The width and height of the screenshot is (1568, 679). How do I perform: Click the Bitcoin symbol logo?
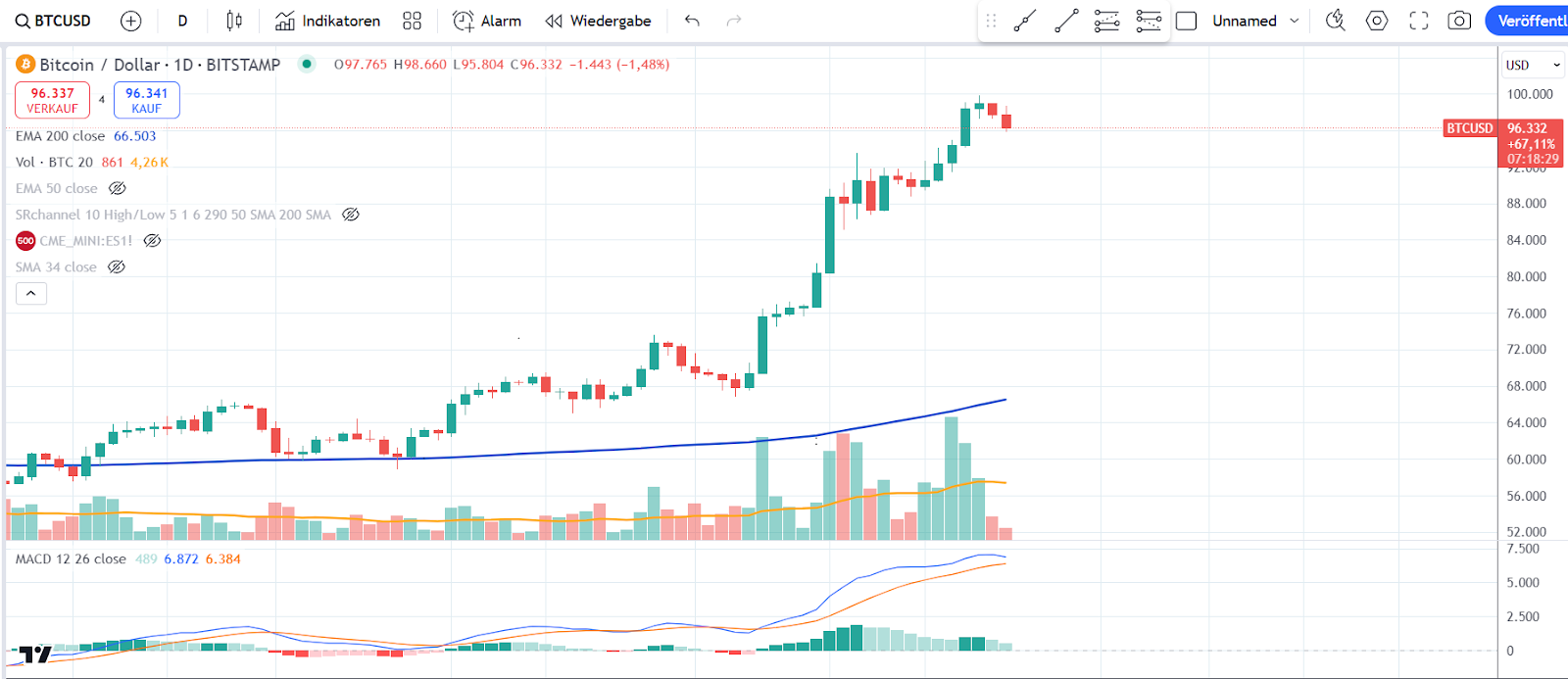(x=25, y=65)
